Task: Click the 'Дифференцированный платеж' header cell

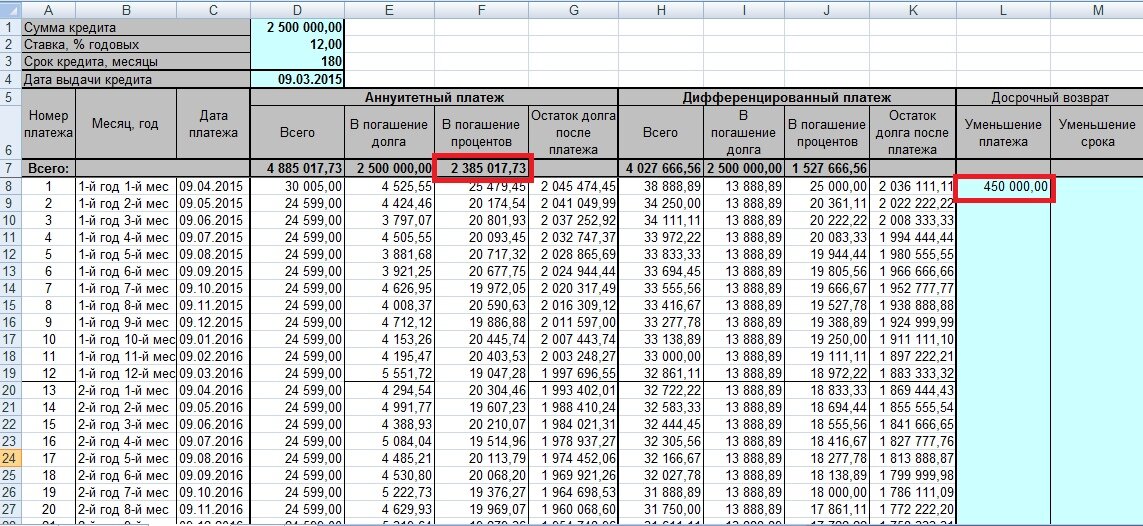Action: (787, 97)
